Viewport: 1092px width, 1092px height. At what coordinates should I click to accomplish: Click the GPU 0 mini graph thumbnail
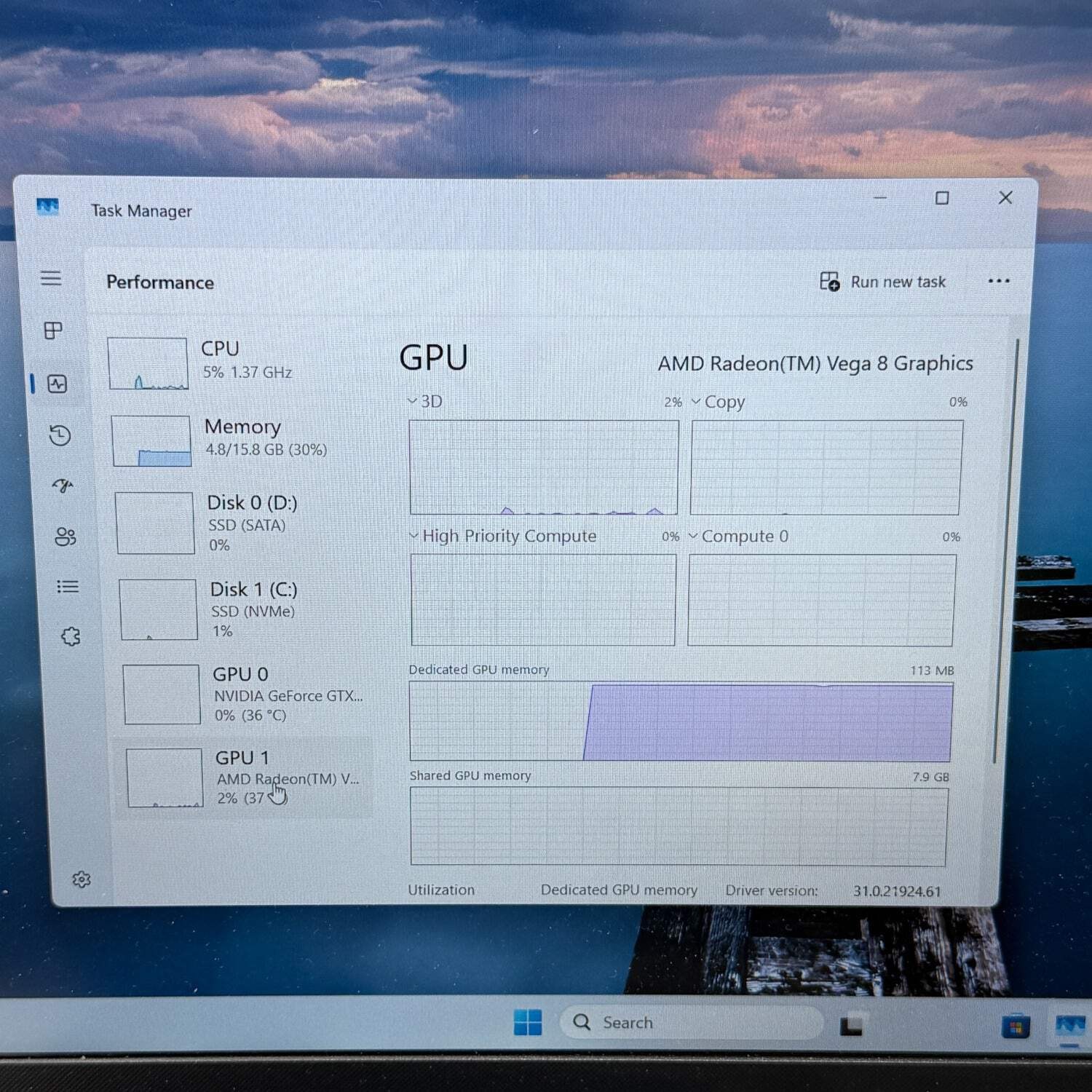pyautogui.click(x=162, y=694)
